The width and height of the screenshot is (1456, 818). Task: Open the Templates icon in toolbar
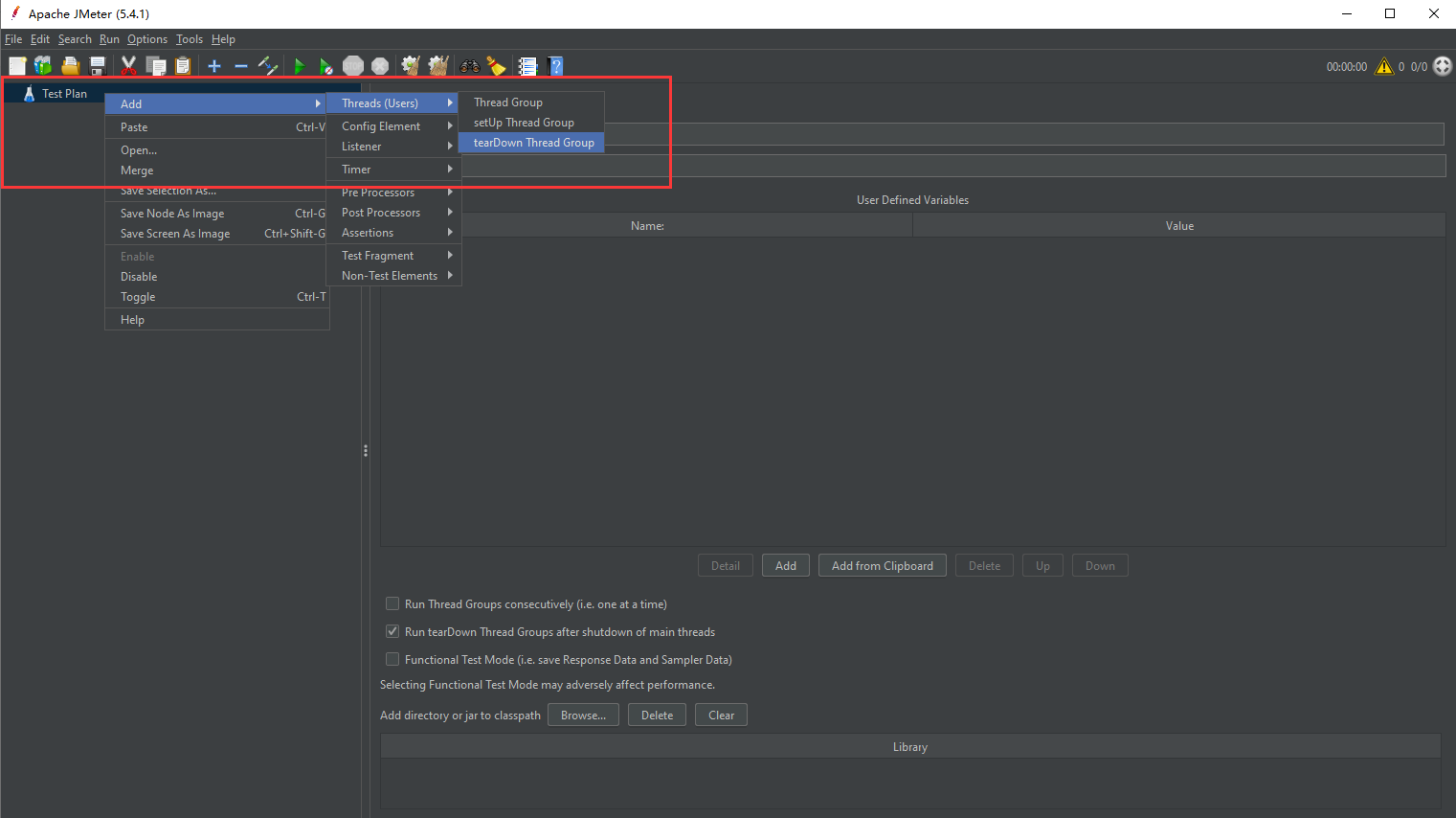pyautogui.click(x=43, y=66)
